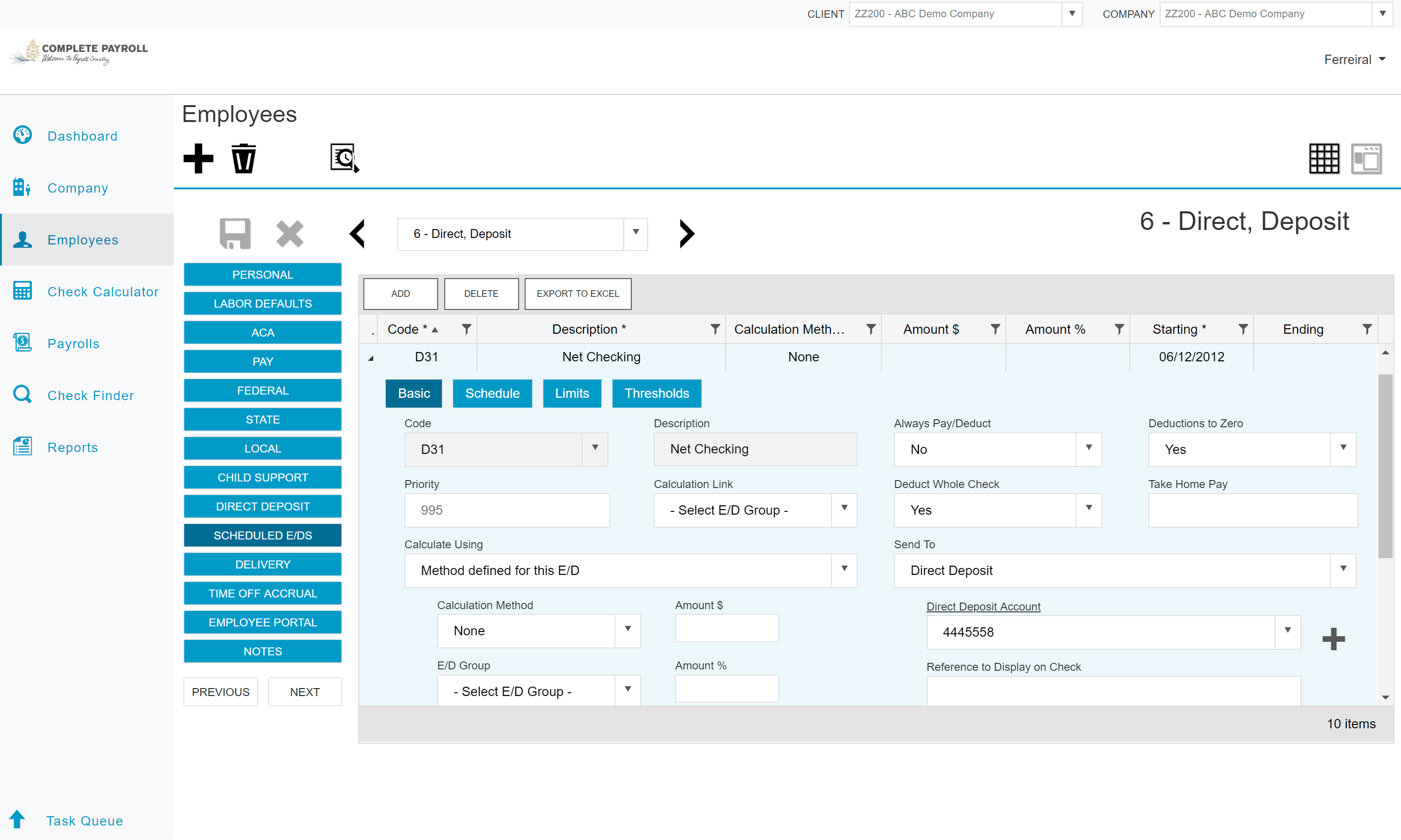Viewport: 1401px width, 840px height.
Task: Select the Schedule tab
Action: 492,393
